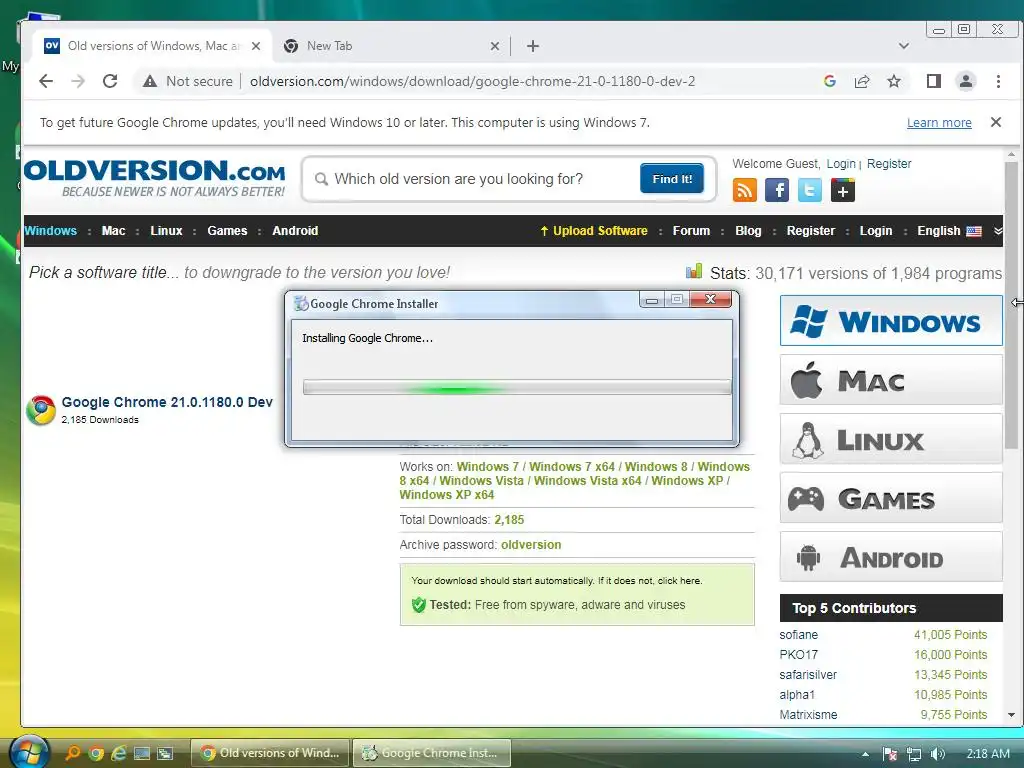Click the volume speaker tray icon
Screen dimensions: 1024x768
point(938,754)
